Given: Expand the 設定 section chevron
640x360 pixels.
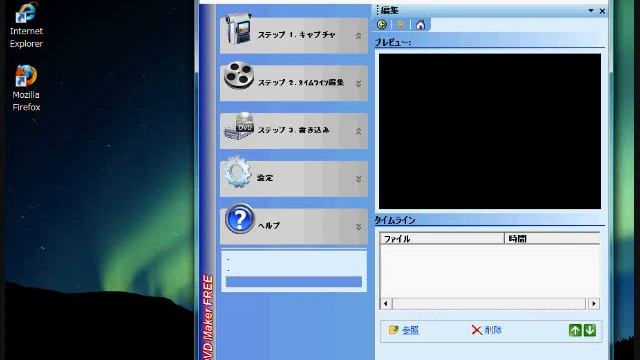Looking at the screenshot, I should (x=358, y=179).
